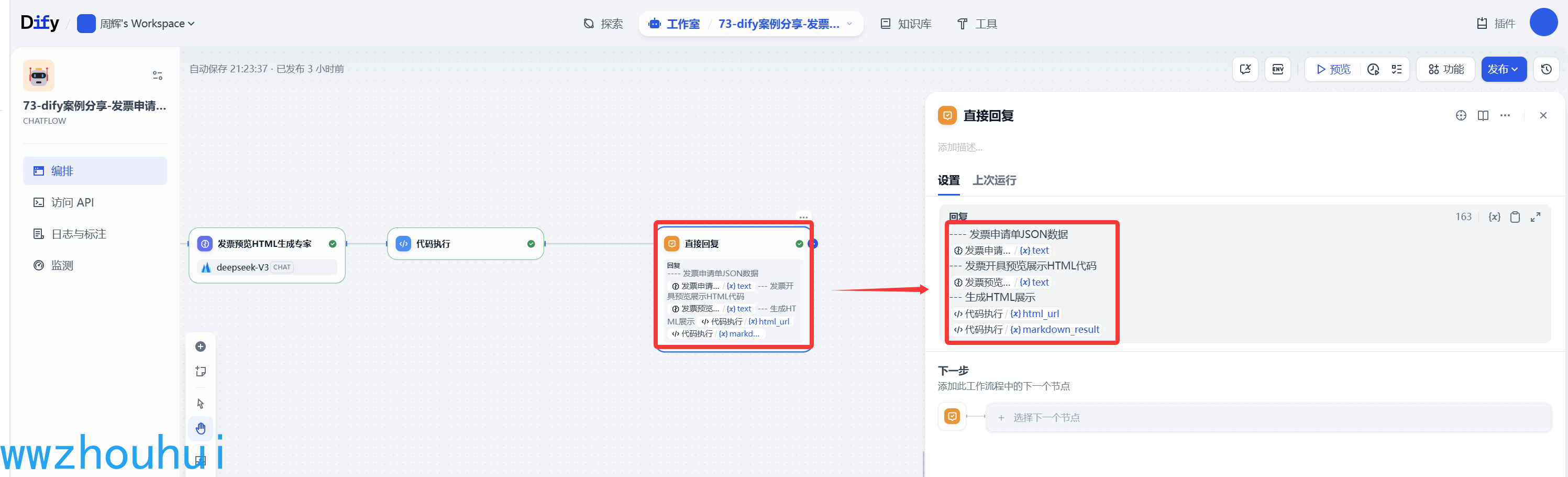Close the 直接回复 settings panel

point(1543,116)
